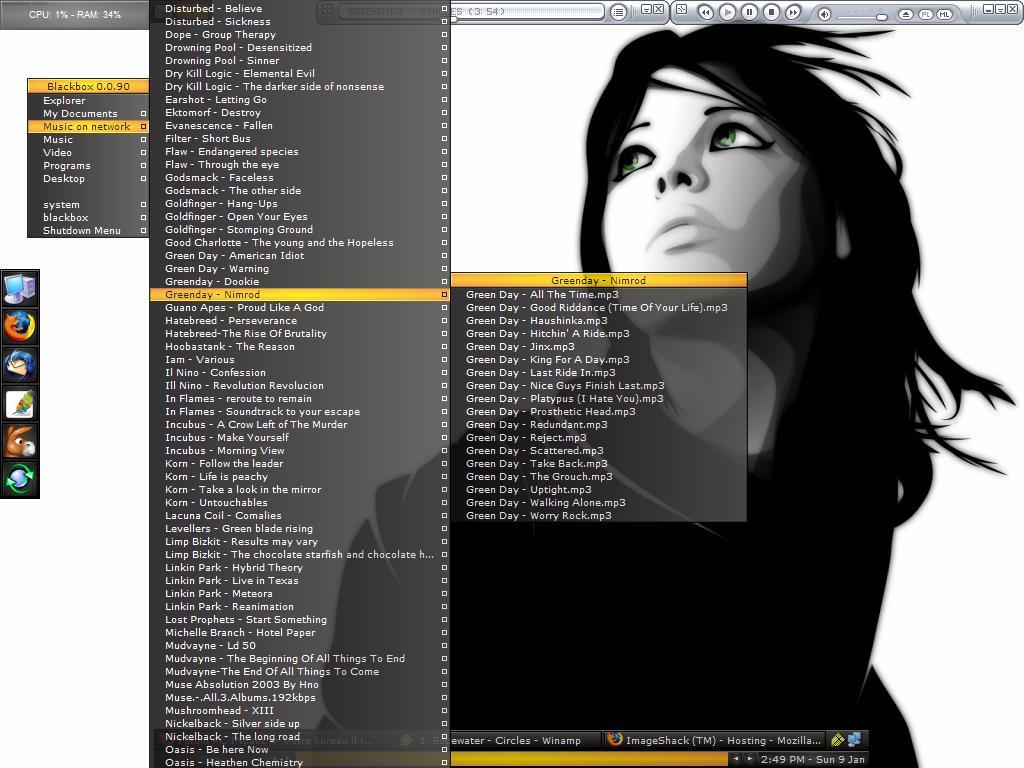Viewport: 1024px width, 768px height.
Task: Launch Firefox from the left dock
Action: pyautogui.click(x=20, y=327)
